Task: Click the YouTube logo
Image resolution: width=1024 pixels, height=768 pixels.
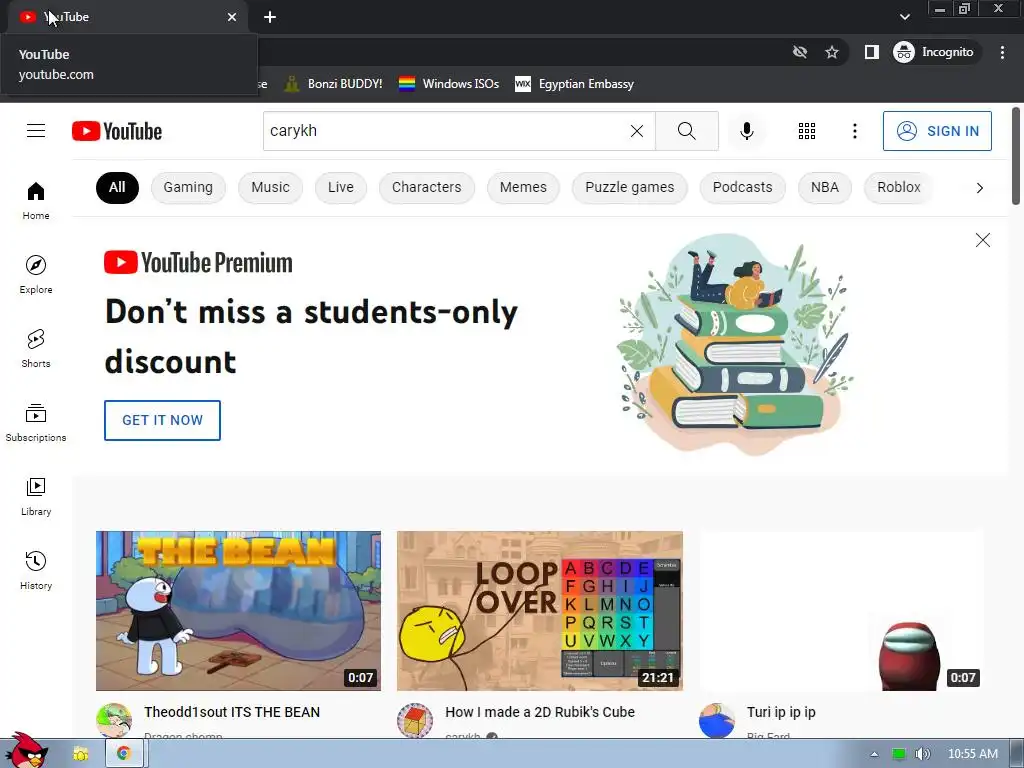Action: (117, 131)
